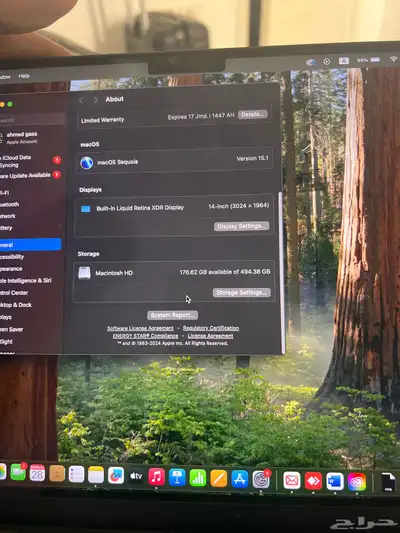This screenshot has width=400, height=533.
Task: Launch Adobe Creative Cloud in Dock
Action: pos(356,482)
